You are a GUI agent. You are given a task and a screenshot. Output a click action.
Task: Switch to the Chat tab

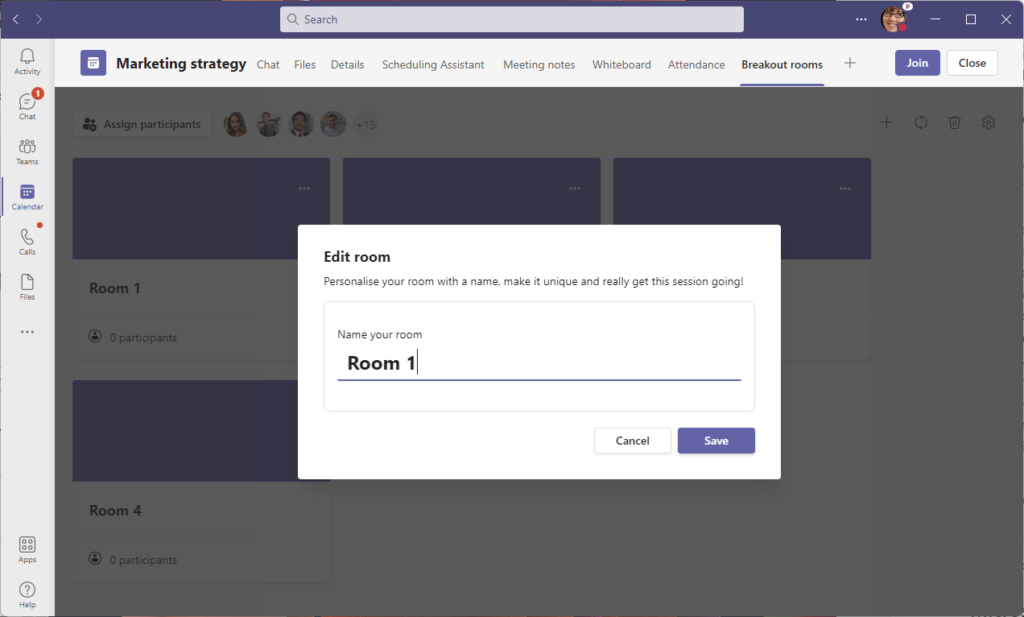[x=268, y=65]
